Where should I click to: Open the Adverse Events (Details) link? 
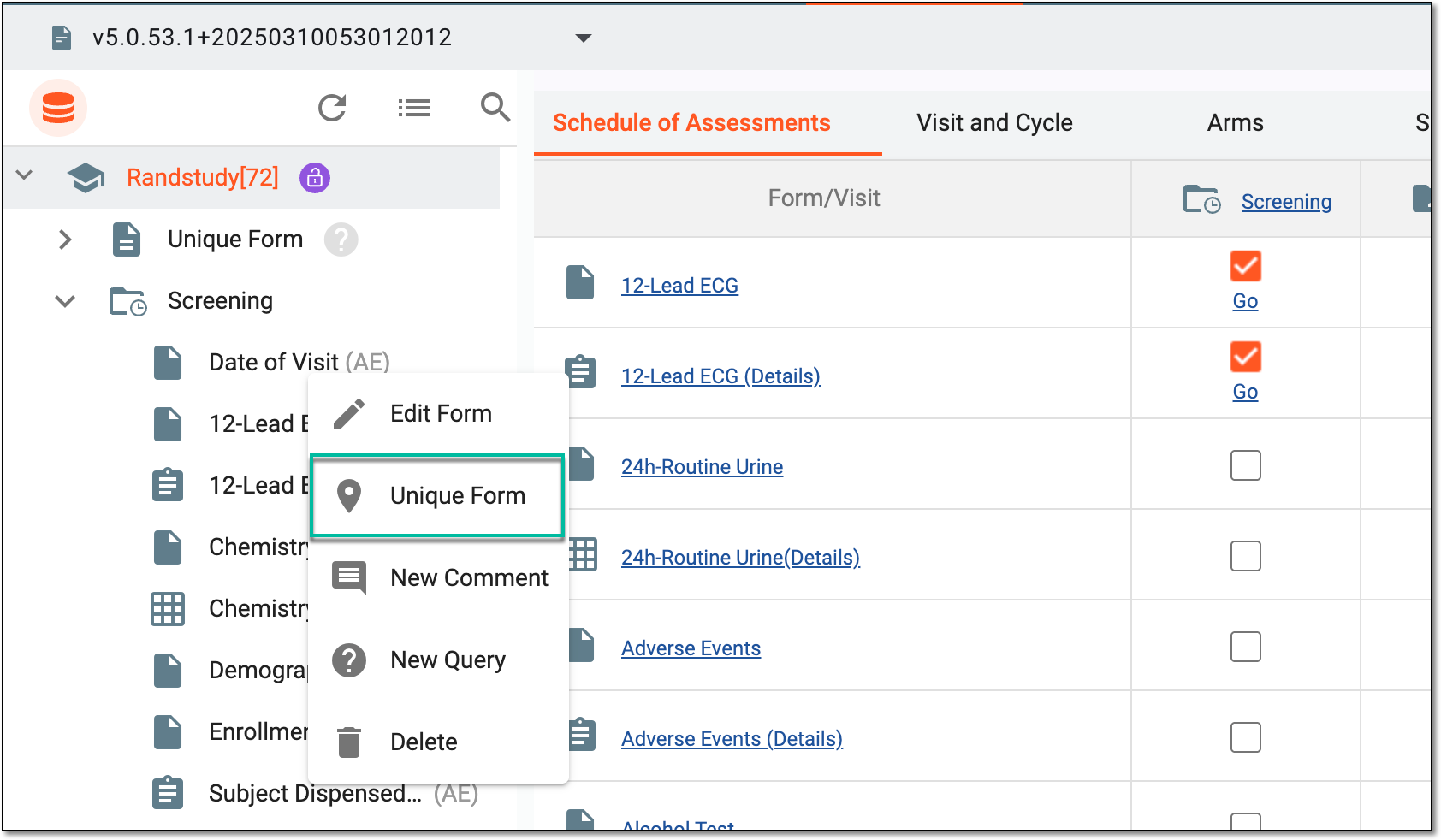[732, 739]
